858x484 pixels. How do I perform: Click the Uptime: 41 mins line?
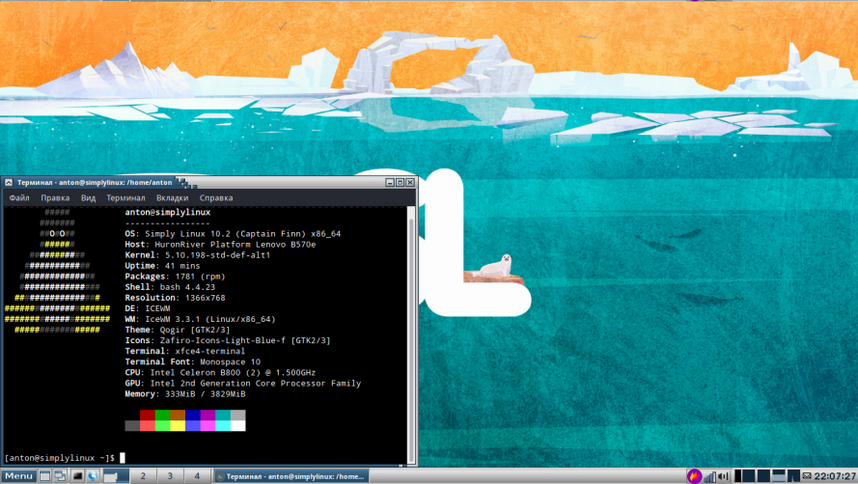tap(163, 266)
